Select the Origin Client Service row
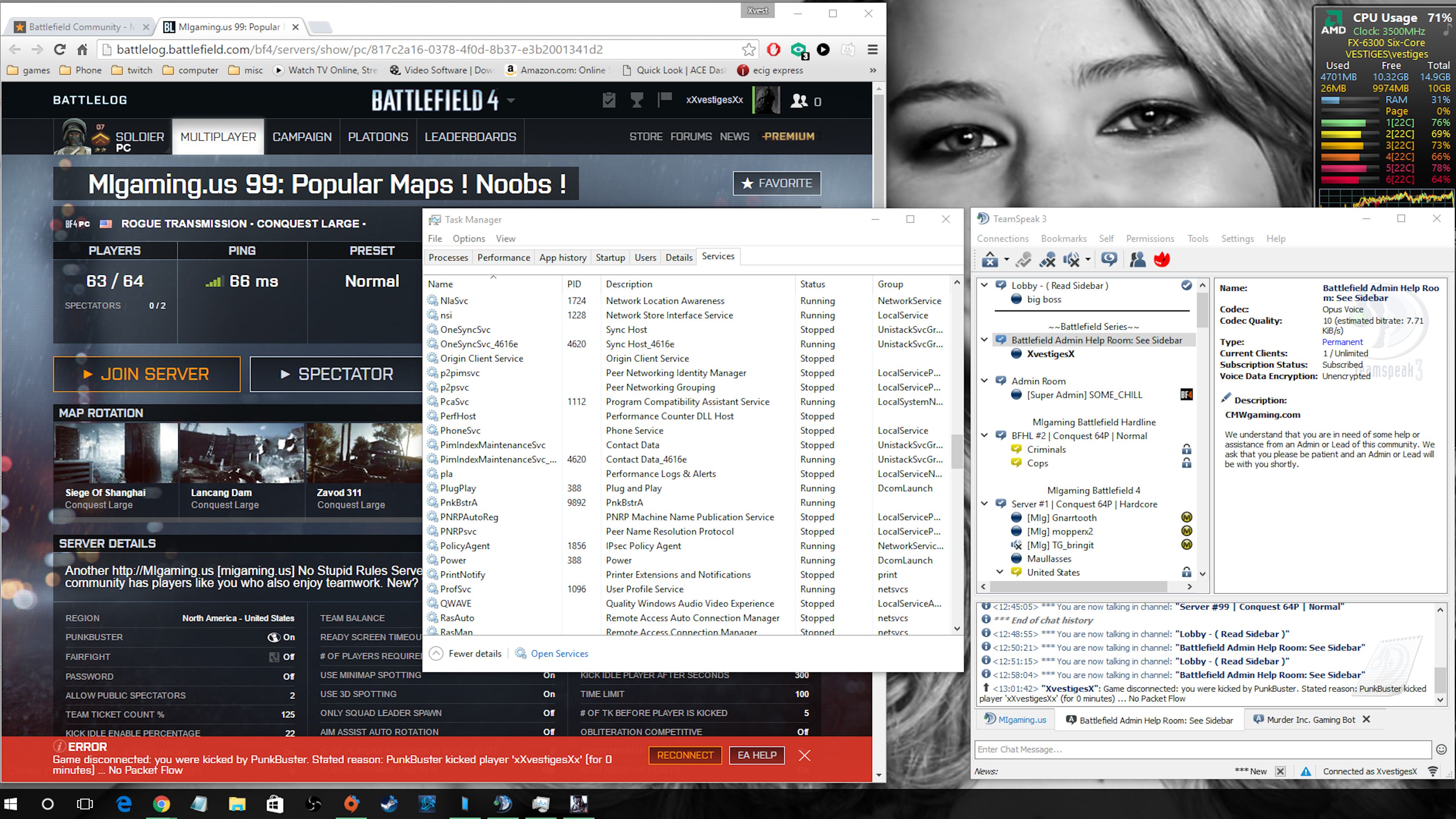 pos(687,358)
